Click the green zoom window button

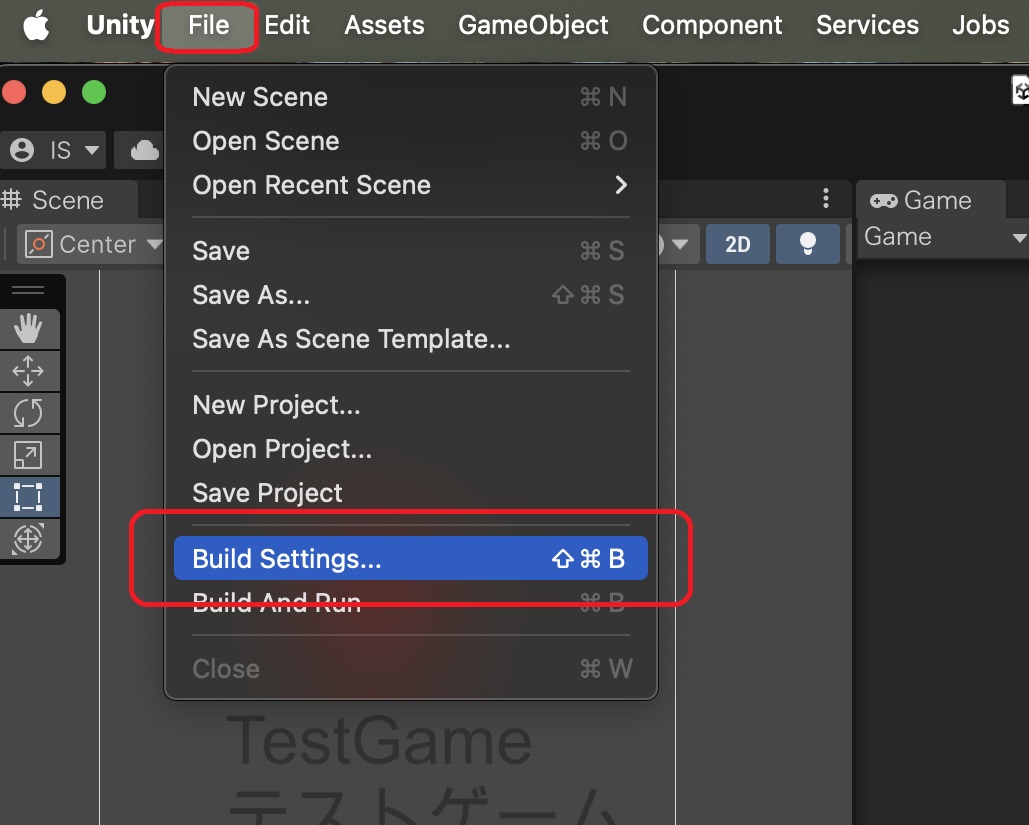coord(94,92)
